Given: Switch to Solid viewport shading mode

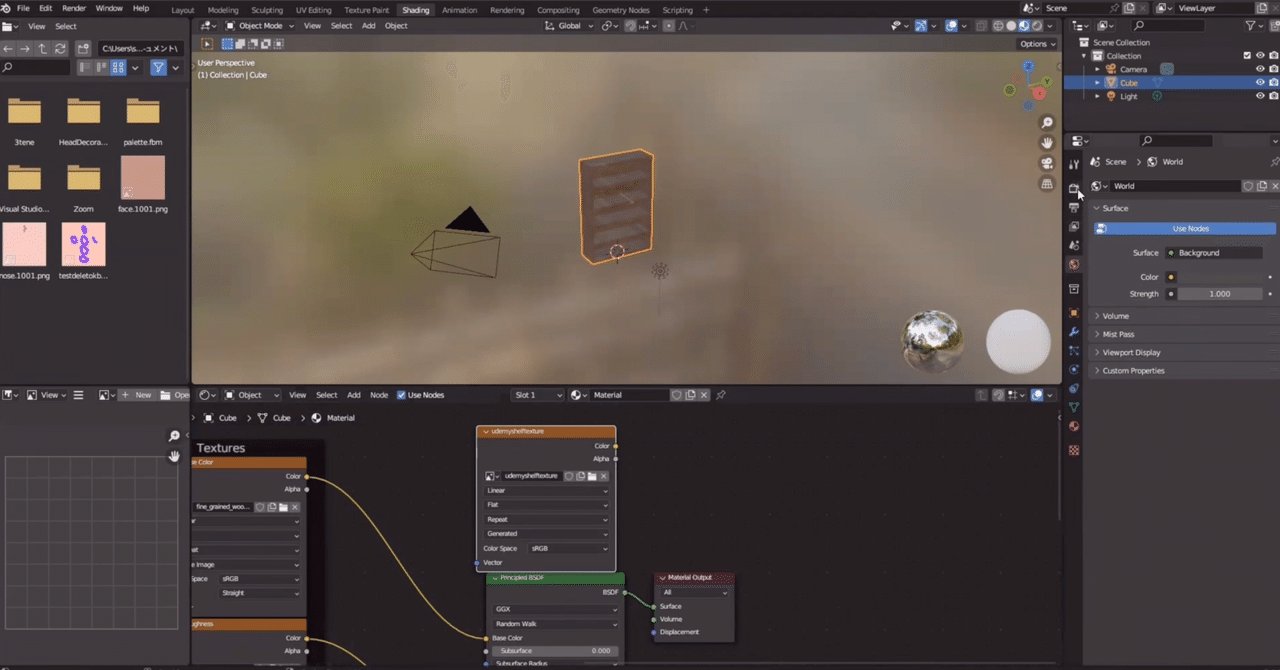Looking at the screenshot, I should click(x=1011, y=26).
